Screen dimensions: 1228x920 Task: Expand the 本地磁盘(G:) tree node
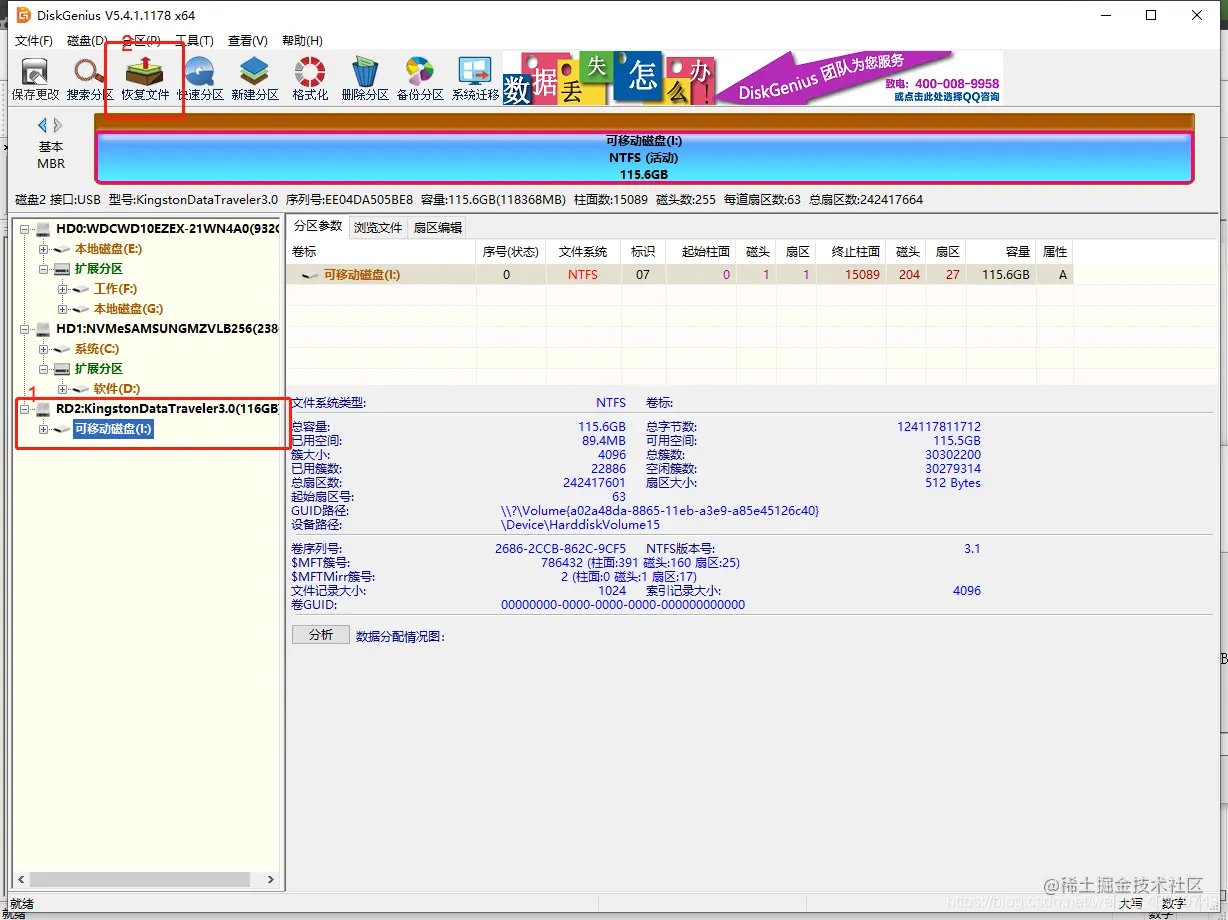[x=63, y=309]
